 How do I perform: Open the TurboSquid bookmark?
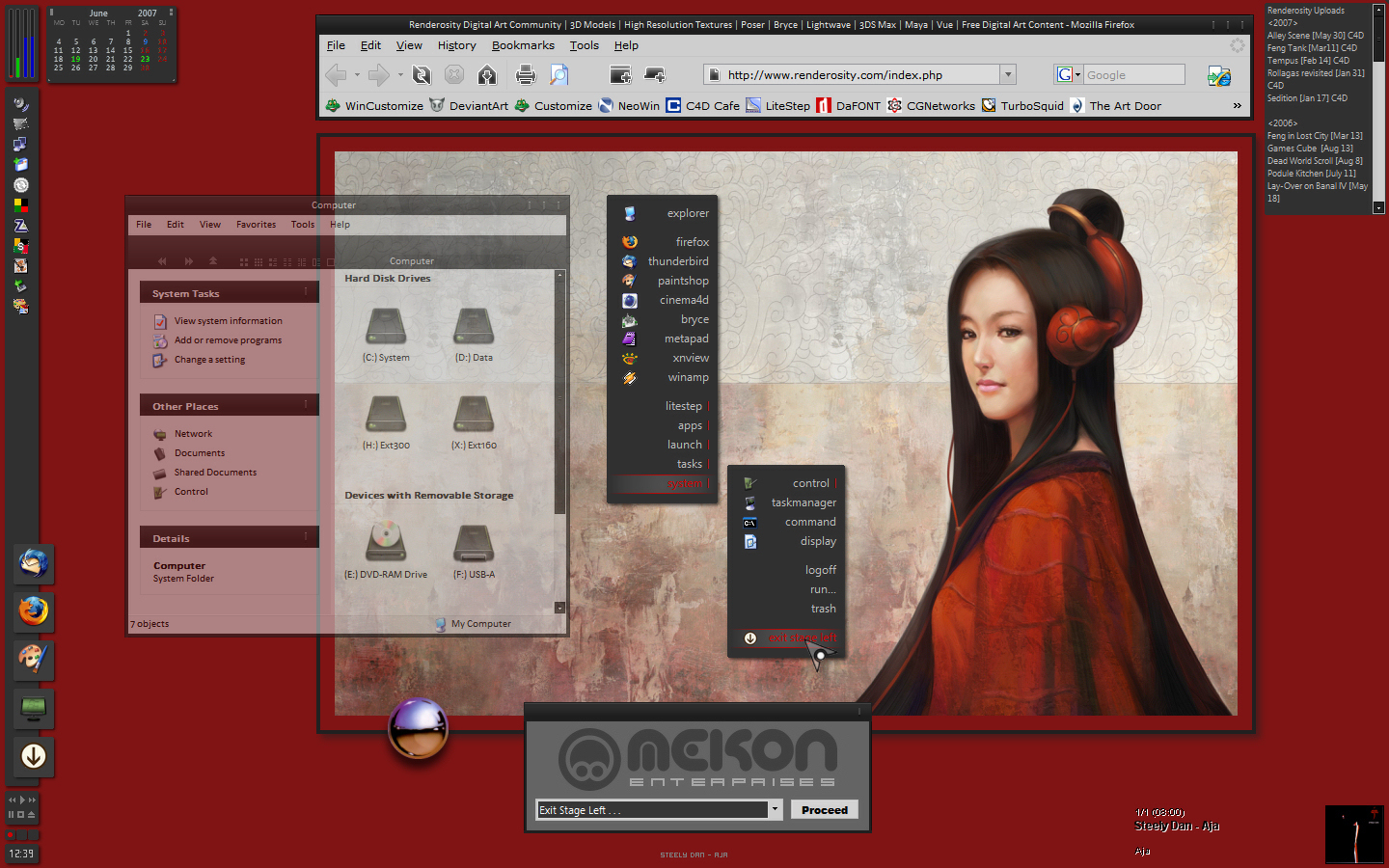(x=1022, y=105)
